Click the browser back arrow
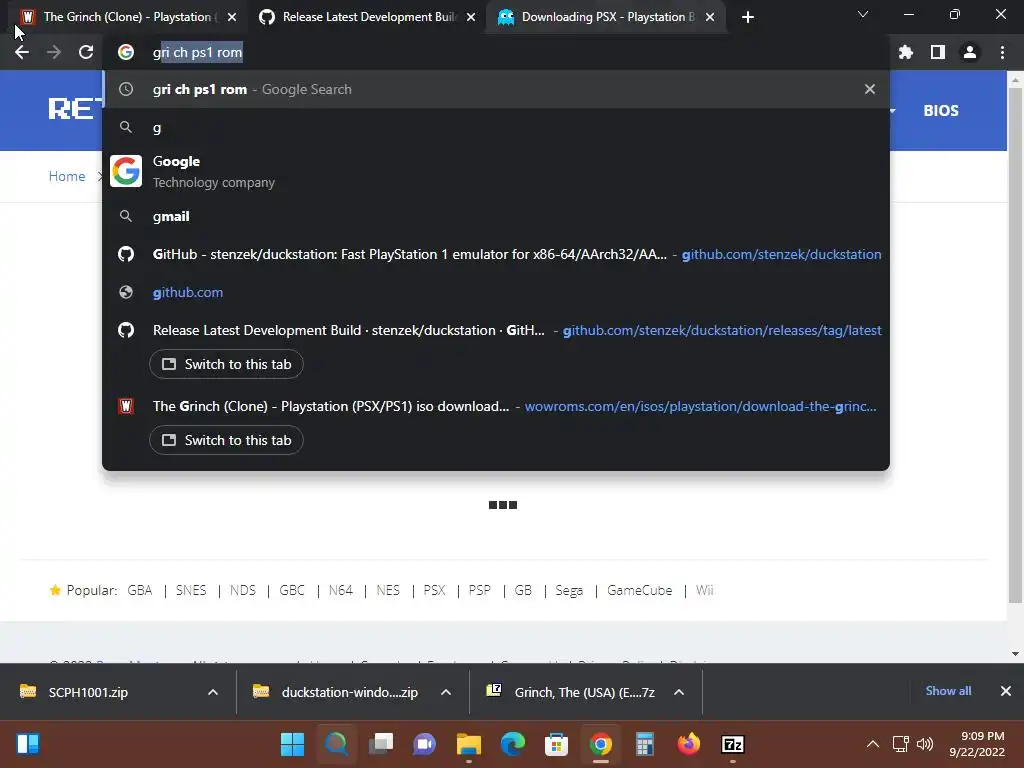The height and width of the screenshot is (768, 1024). pyautogui.click(x=22, y=52)
